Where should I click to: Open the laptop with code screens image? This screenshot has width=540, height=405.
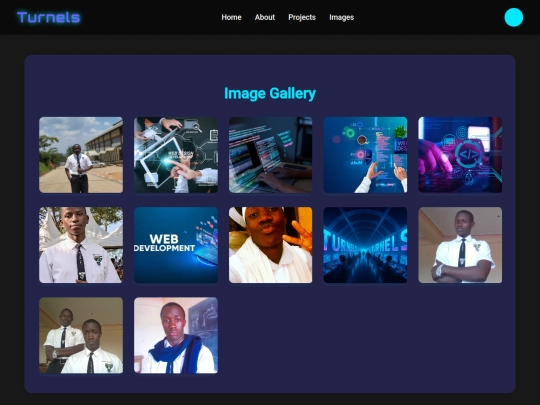[x=270, y=155]
